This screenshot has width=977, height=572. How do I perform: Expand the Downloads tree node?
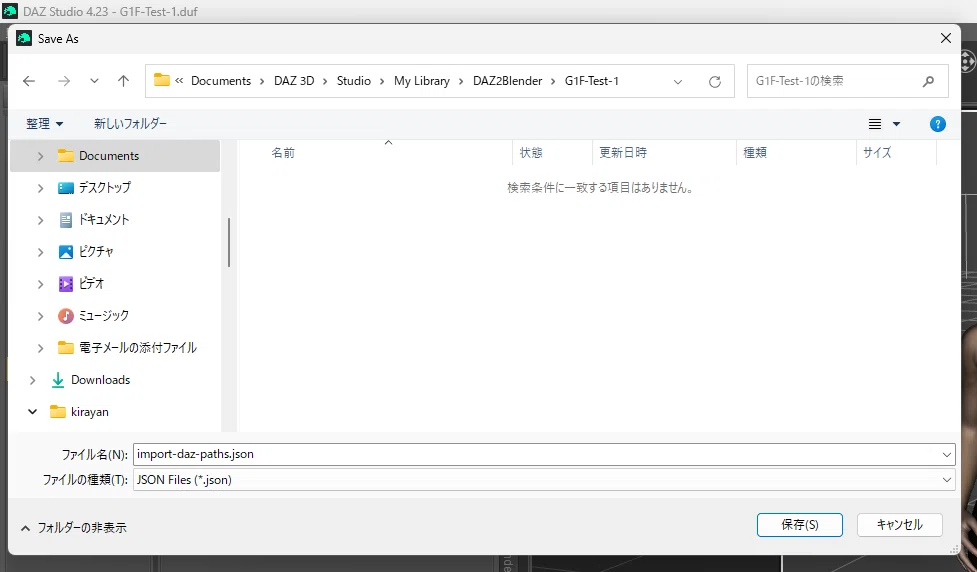[32, 380]
